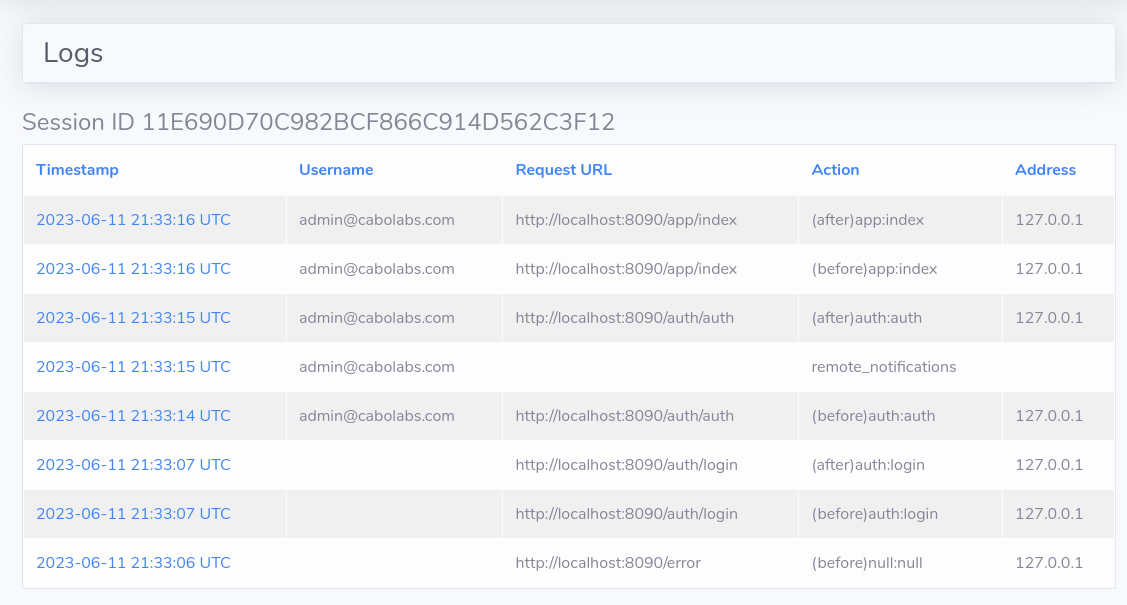Click the Session ID heading text
Viewport: 1127px width, 605px height.
[318, 123]
